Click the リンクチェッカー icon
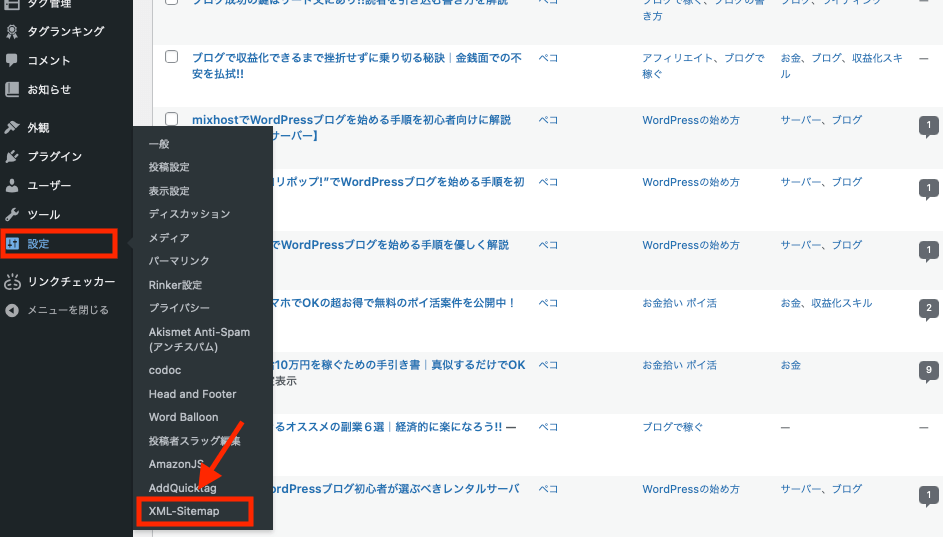The width and height of the screenshot is (943, 537). pyautogui.click(x=13, y=281)
